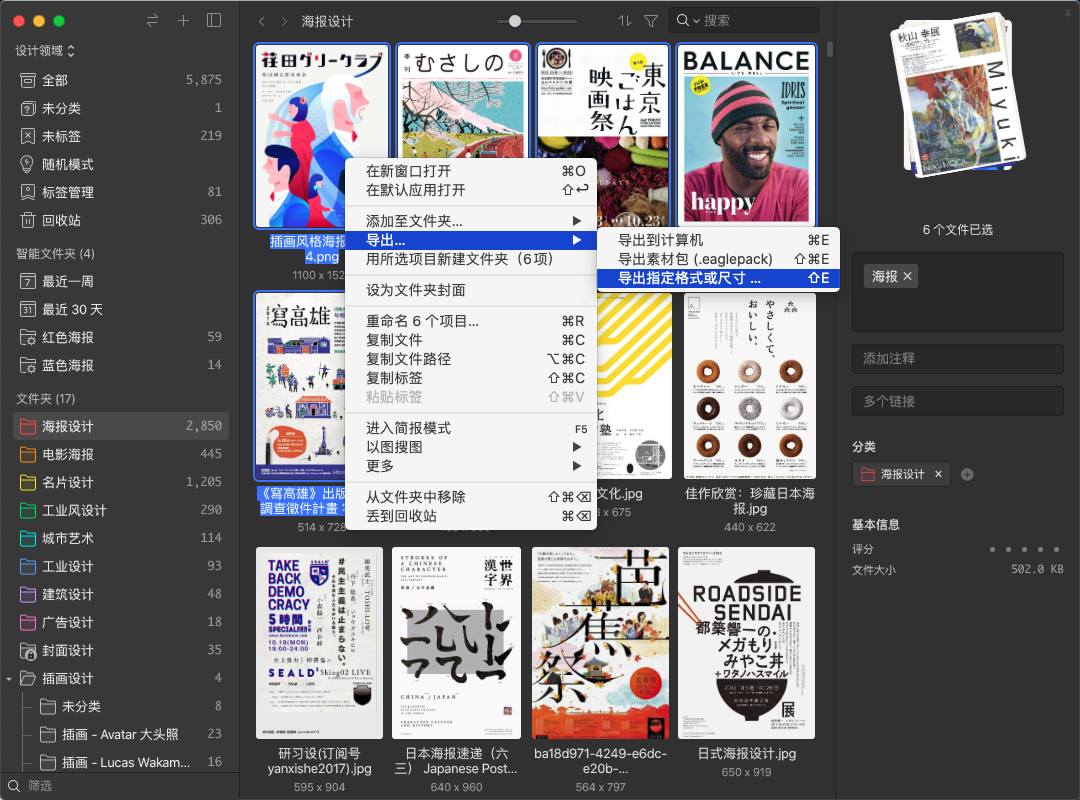This screenshot has height=800, width=1080.
Task: Open the 城市艺术 folder
Action: (x=121, y=538)
